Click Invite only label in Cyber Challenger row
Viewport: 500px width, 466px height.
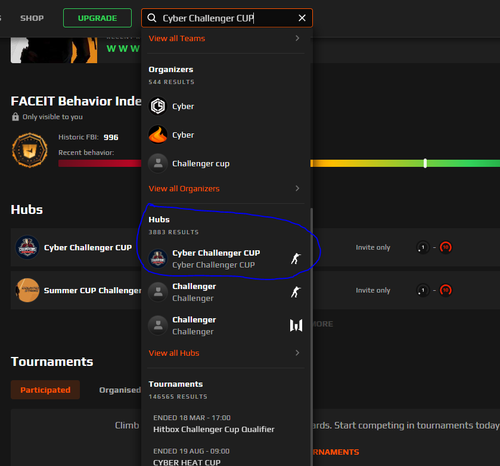[x=373, y=247]
